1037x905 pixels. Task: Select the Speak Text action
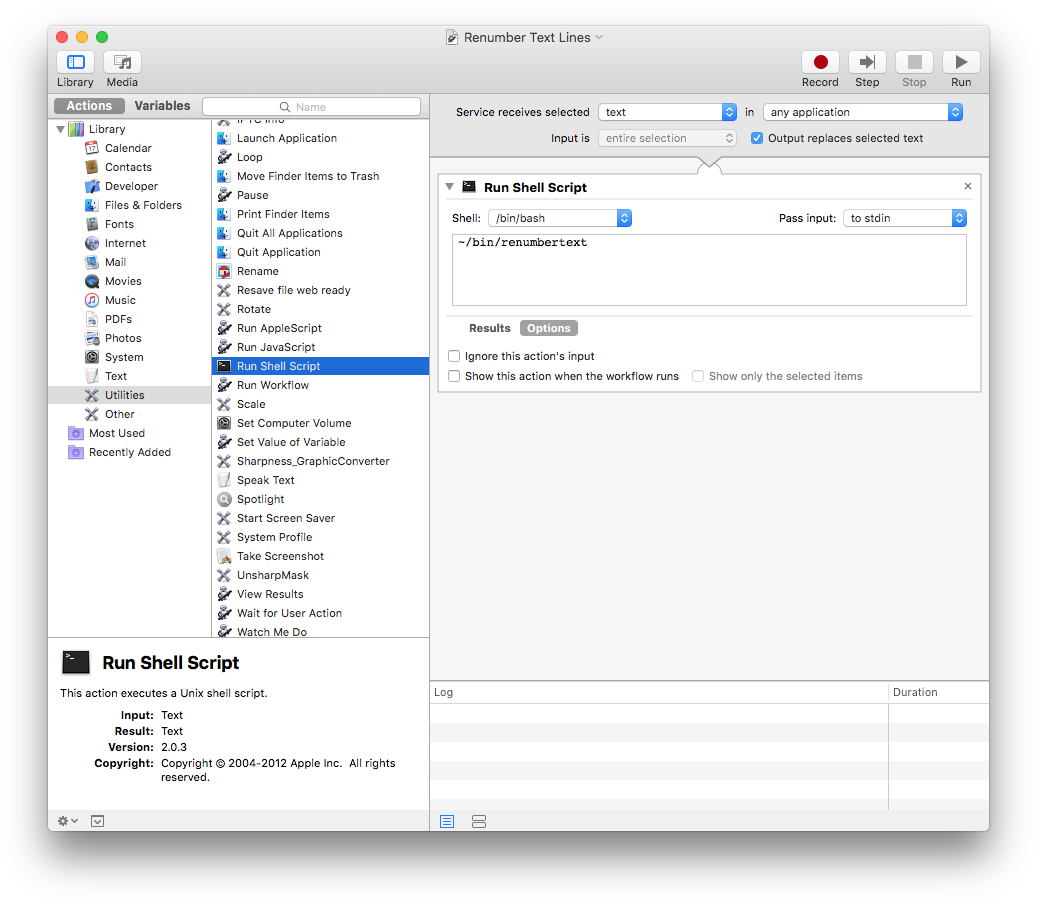click(265, 480)
